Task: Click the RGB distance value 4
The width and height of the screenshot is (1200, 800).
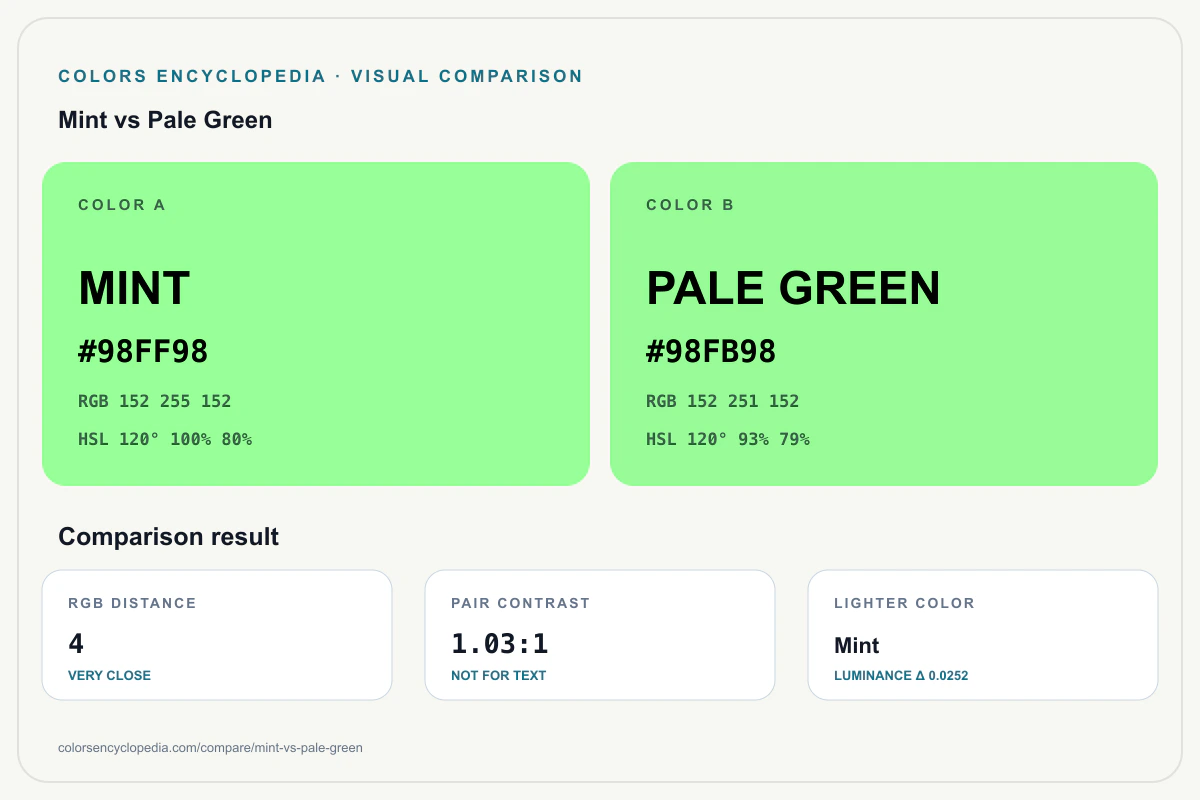Action: click(x=76, y=644)
